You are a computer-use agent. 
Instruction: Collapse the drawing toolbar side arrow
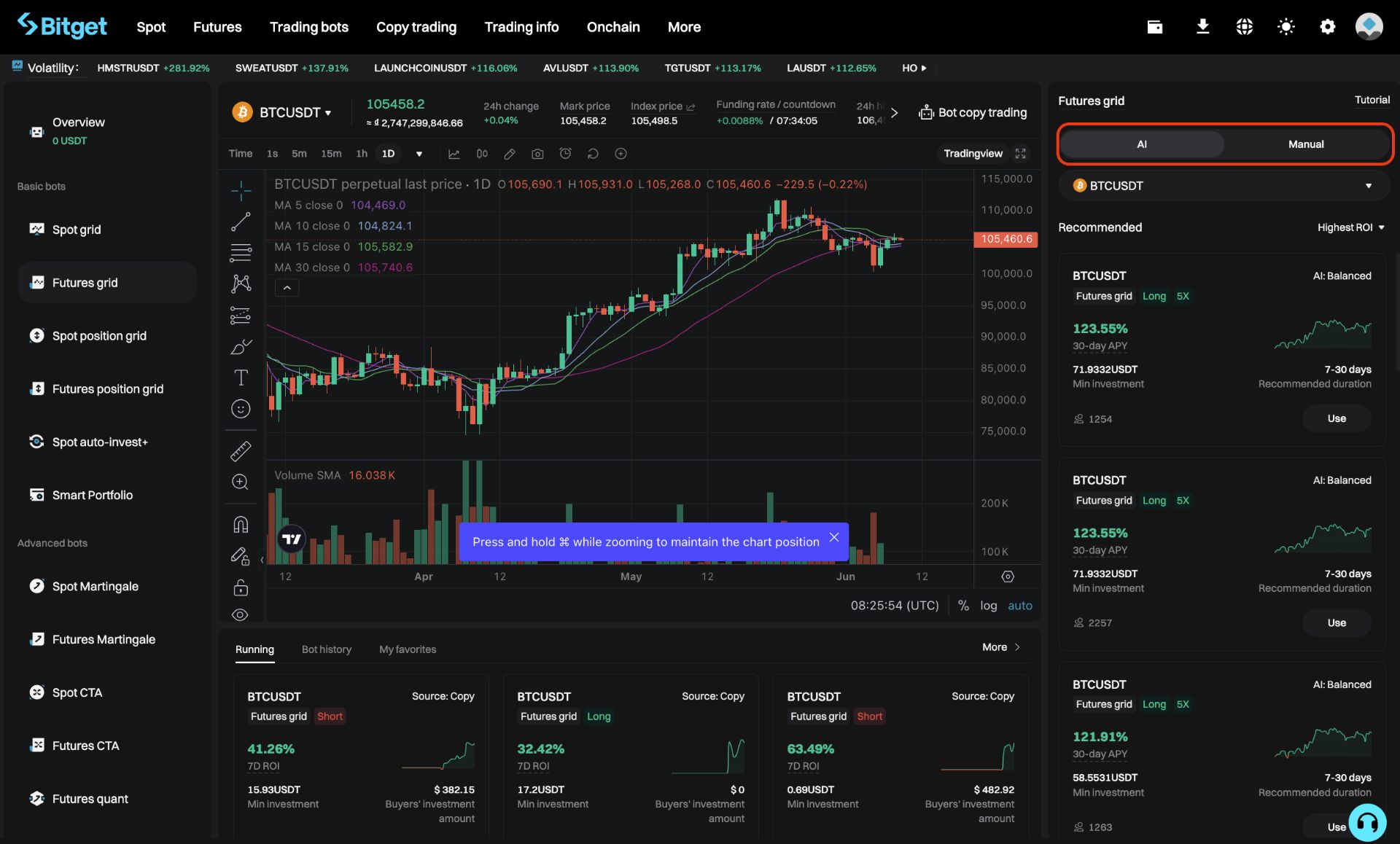point(262,560)
